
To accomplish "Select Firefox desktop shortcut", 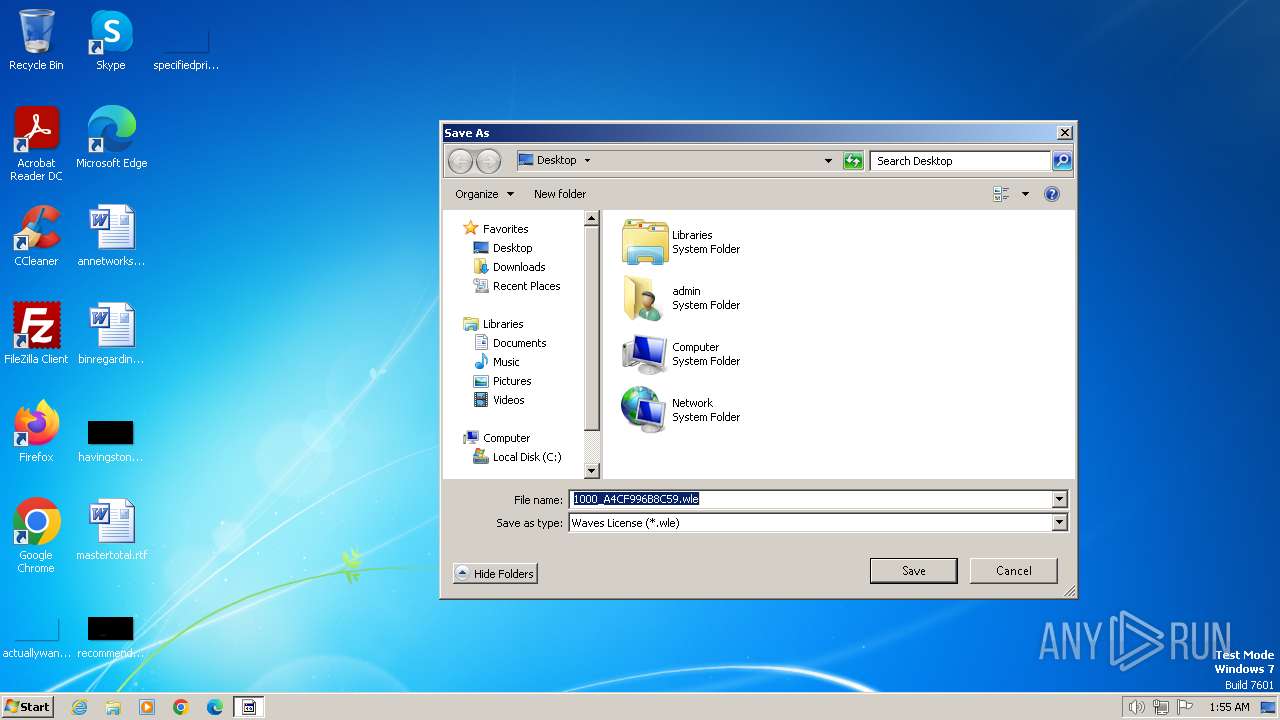I will tap(36, 431).
